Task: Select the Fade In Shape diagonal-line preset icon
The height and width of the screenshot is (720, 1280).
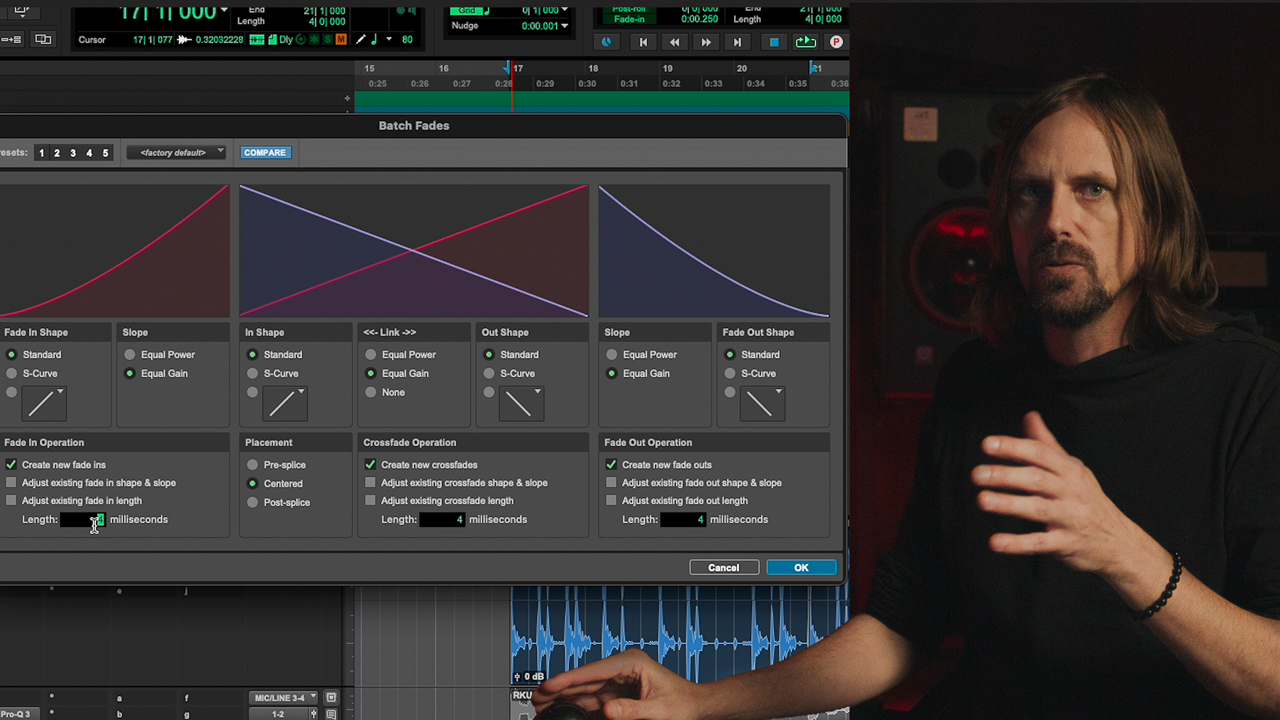Action: 45,402
